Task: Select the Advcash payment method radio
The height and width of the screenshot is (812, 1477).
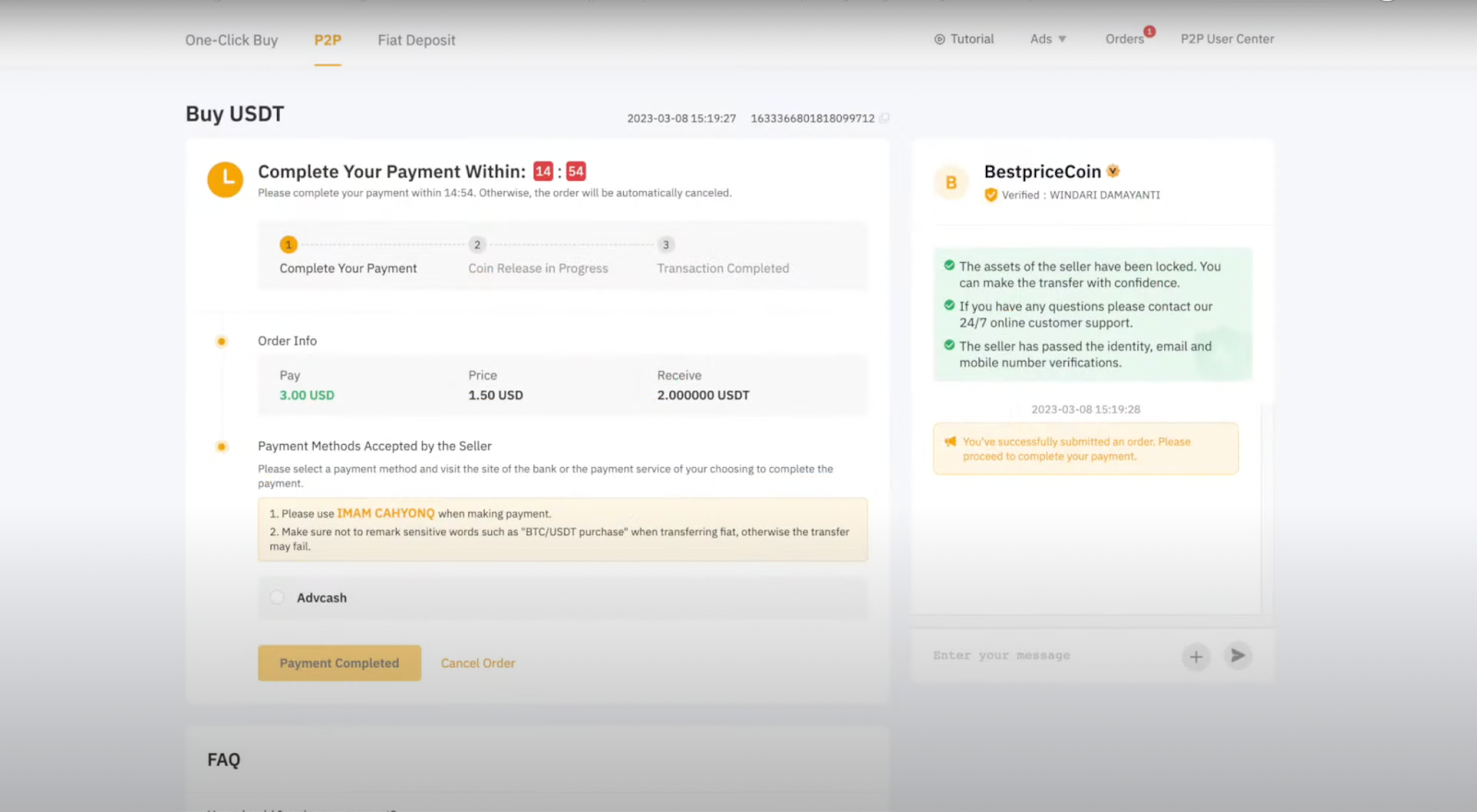Action: (277, 598)
